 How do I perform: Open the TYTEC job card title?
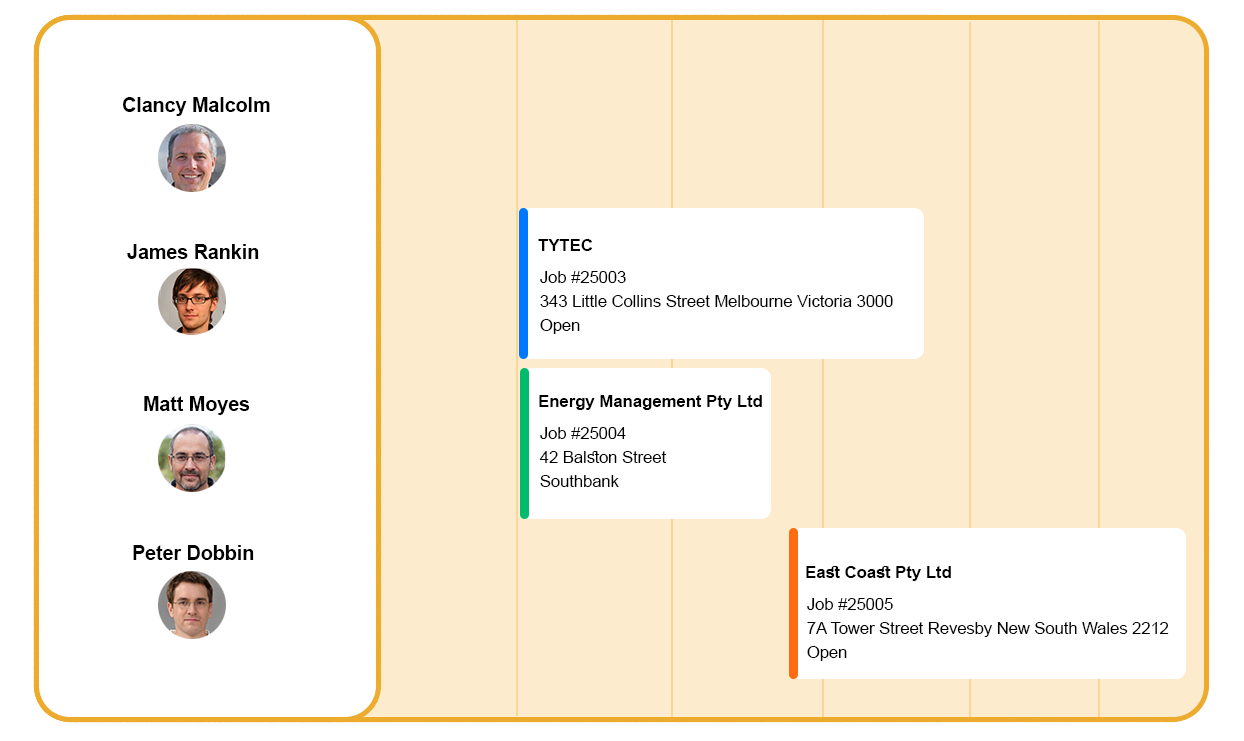(x=565, y=245)
